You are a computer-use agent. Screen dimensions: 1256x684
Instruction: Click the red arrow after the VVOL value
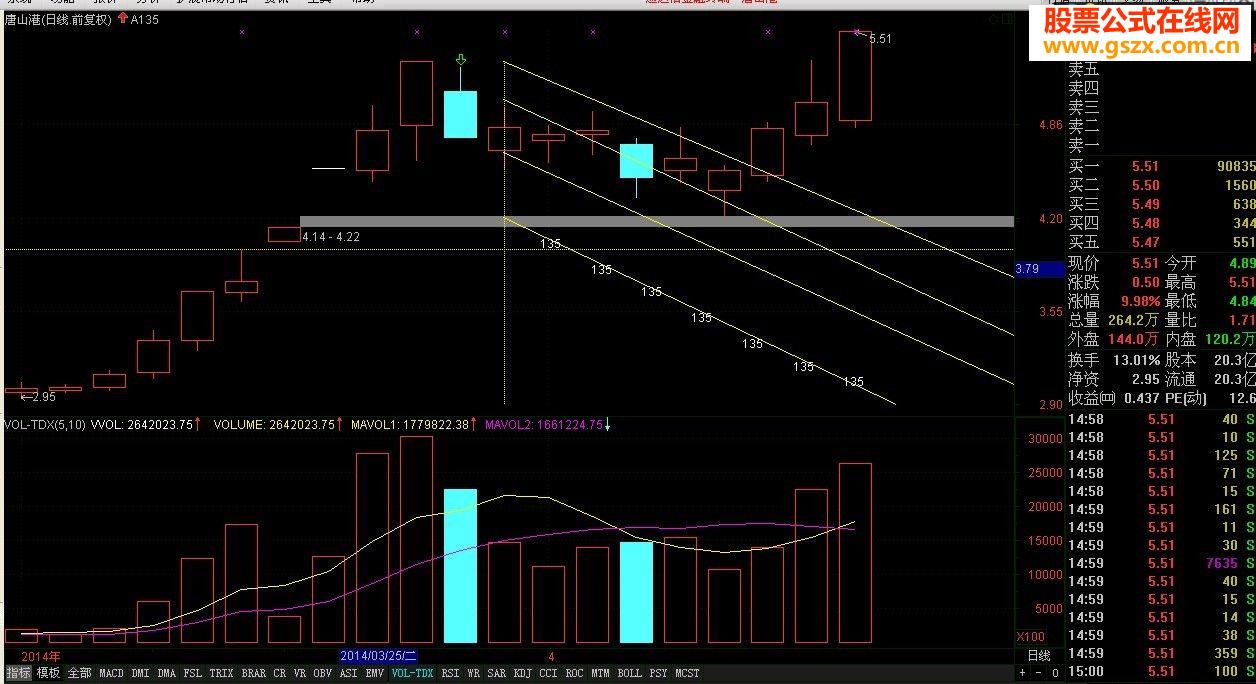pos(198,425)
